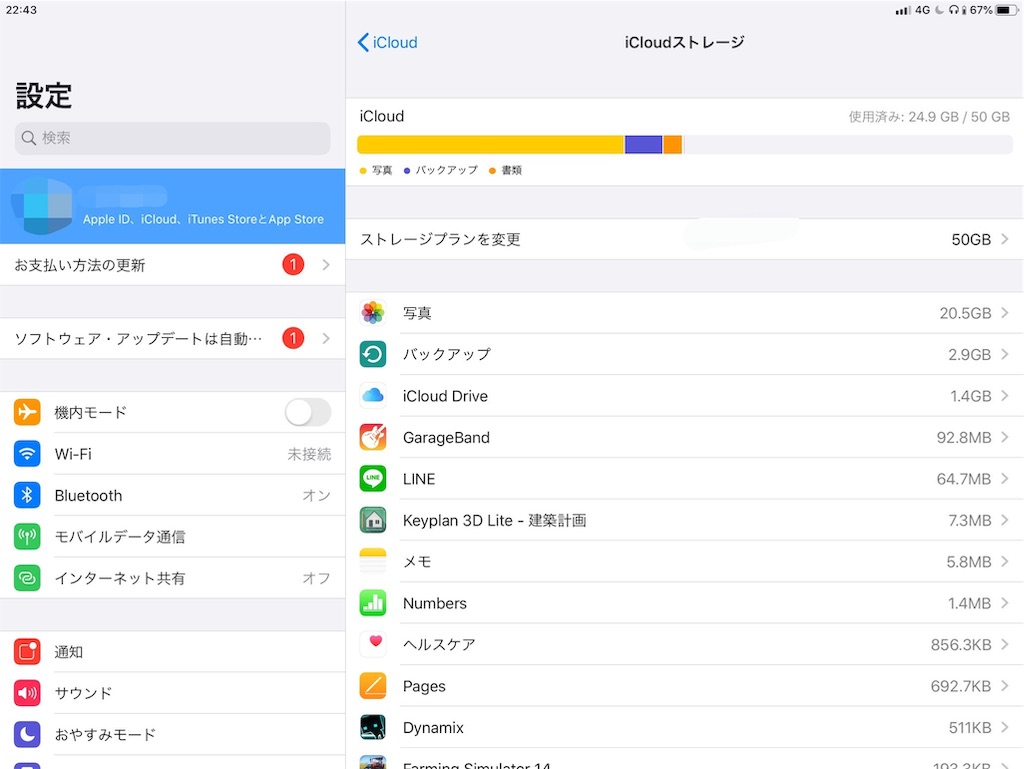The width and height of the screenshot is (1024, 769).
Task: Tap the Health (ヘルスケア) heart icon
Action: click(373, 644)
